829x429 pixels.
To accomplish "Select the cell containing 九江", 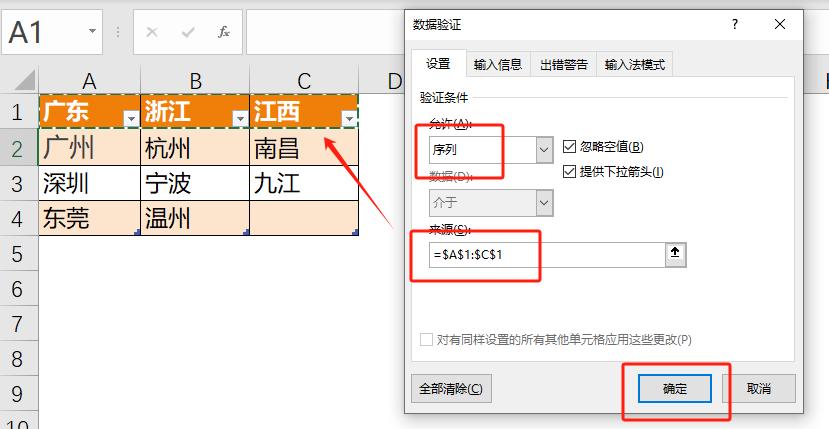I will coord(304,183).
